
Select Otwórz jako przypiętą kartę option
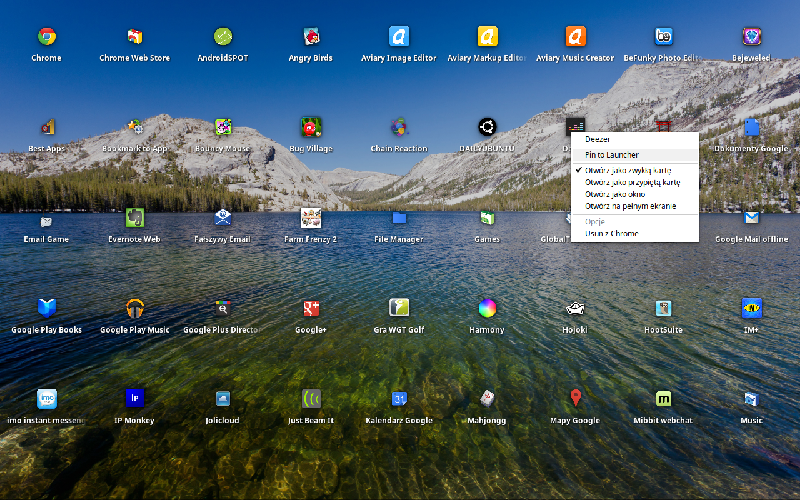[635, 182]
